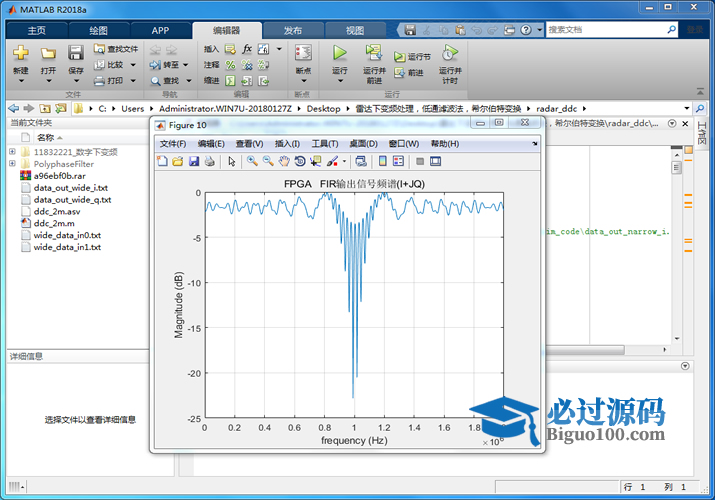715x500 pixels.
Task: Click the help question mark icon
Action: 526,30
